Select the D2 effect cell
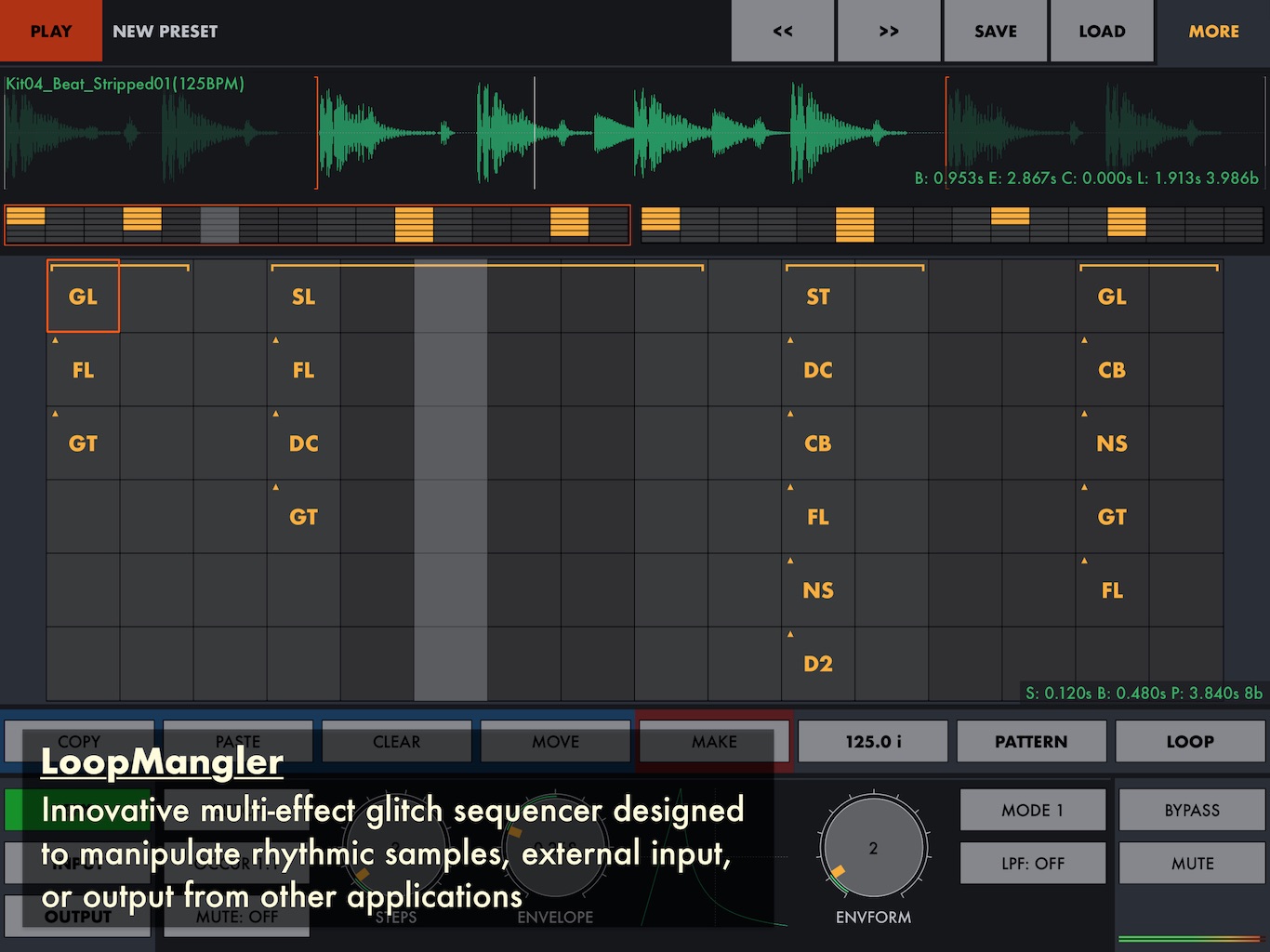 tap(817, 664)
